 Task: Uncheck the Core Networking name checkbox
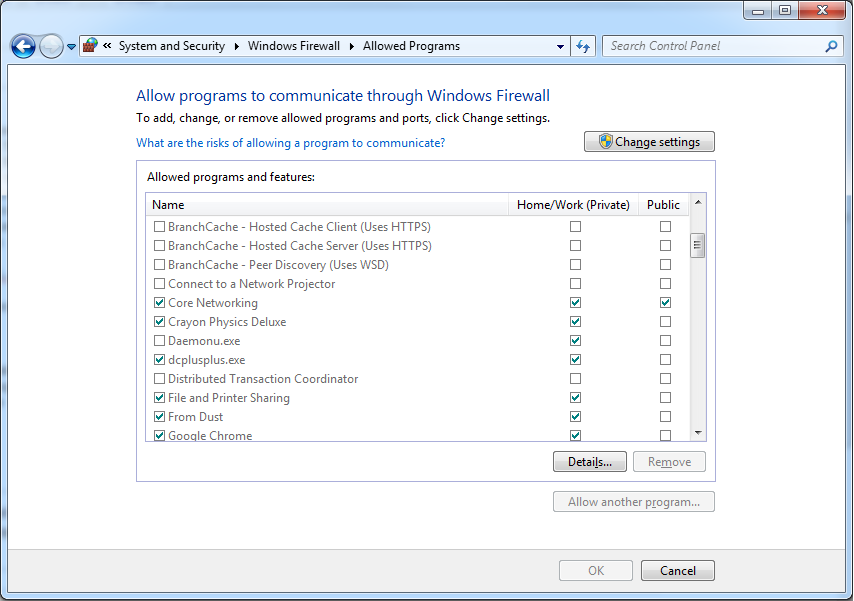coord(160,302)
